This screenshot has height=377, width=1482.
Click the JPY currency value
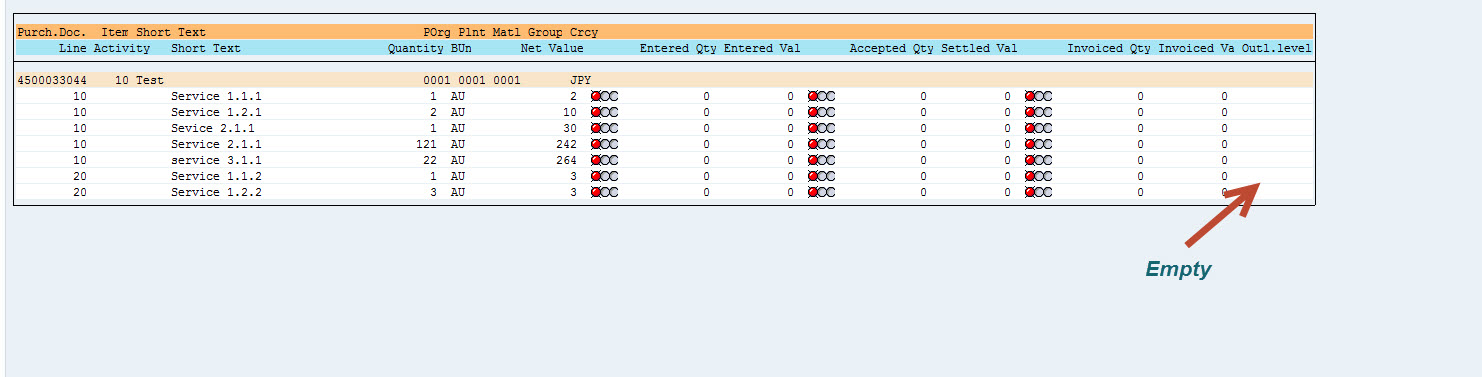click(581, 80)
